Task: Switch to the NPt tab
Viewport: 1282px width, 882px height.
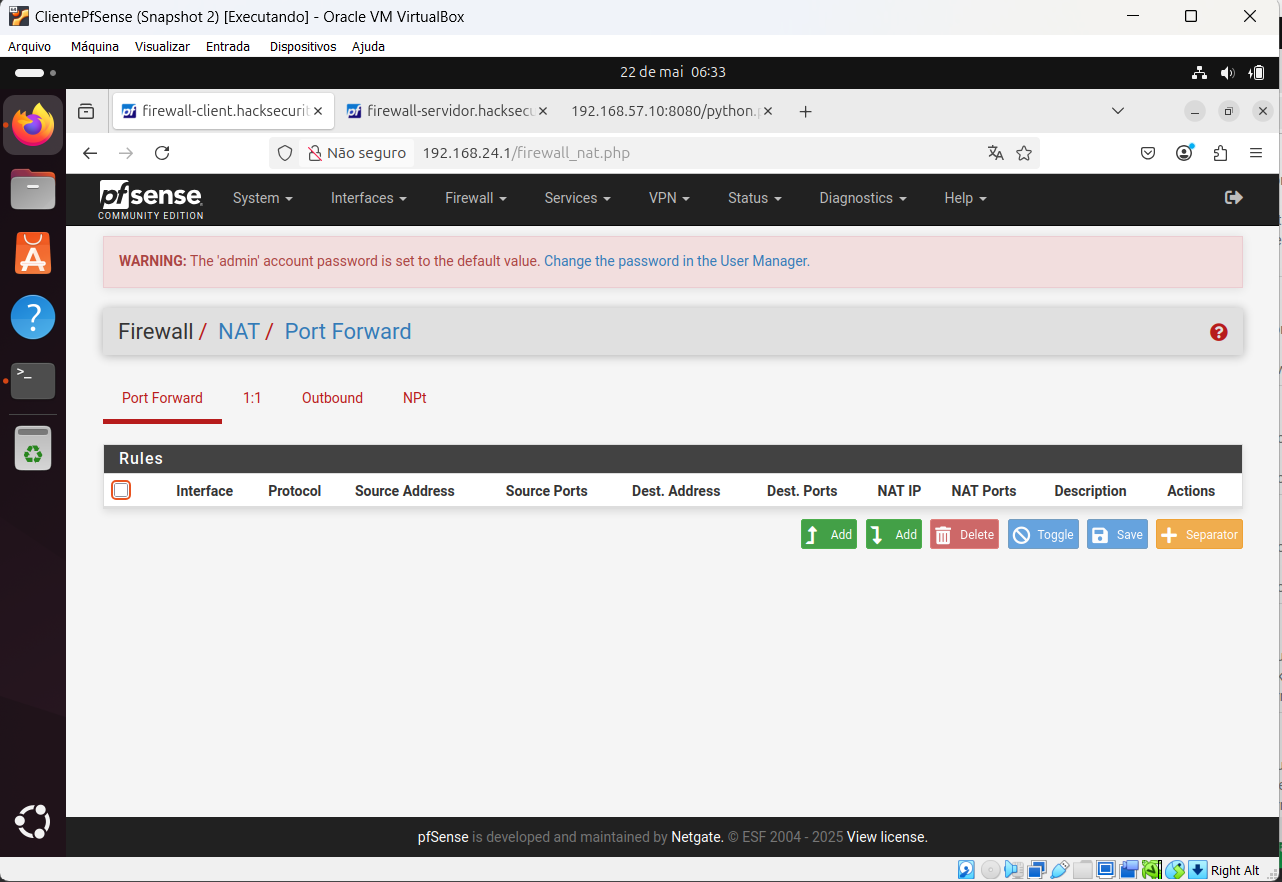Action: [x=414, y=398]
